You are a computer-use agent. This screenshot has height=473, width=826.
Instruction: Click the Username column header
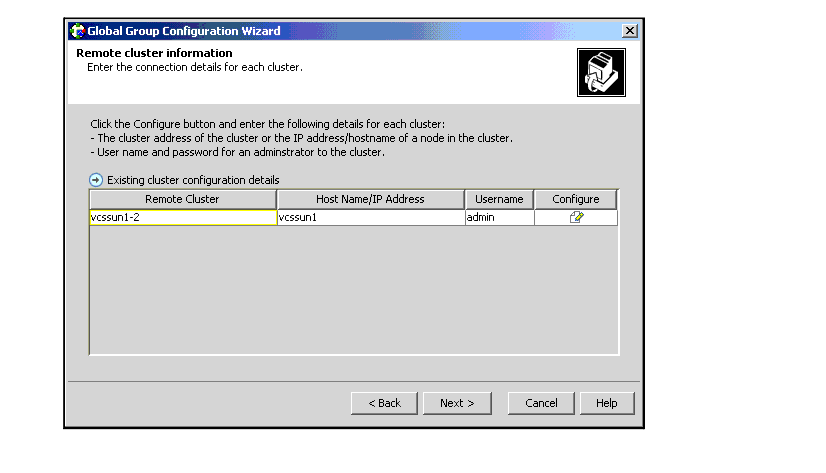(499, 199)
